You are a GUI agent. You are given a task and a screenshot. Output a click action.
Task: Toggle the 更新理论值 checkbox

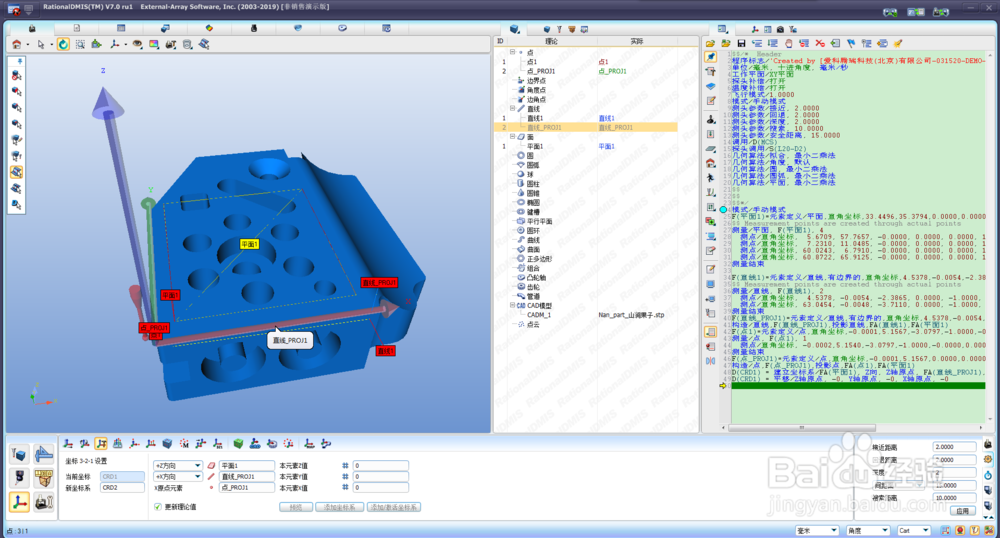[158, 507]
